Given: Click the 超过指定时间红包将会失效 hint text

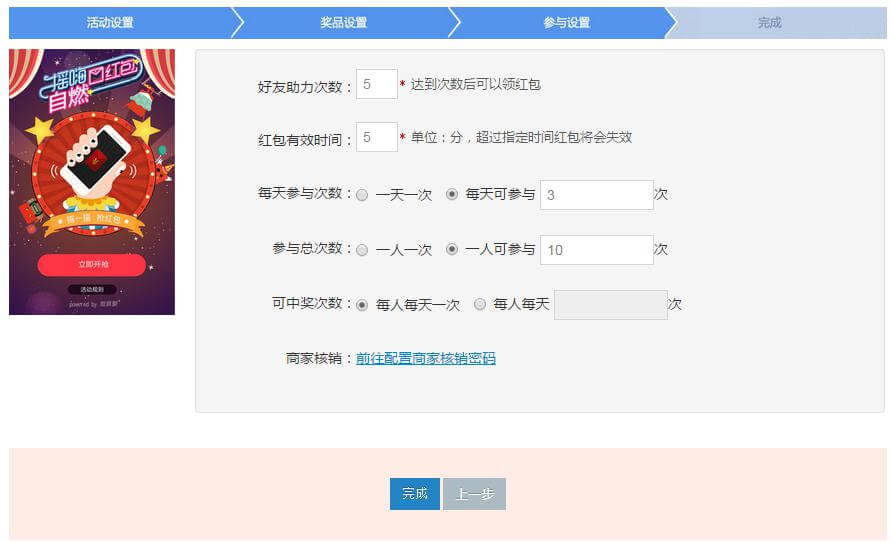Looking at the screenshot, I should point(554,138).
